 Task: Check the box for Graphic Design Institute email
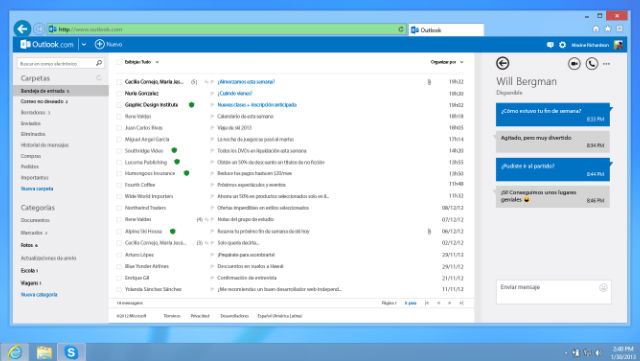pos(119,105)
